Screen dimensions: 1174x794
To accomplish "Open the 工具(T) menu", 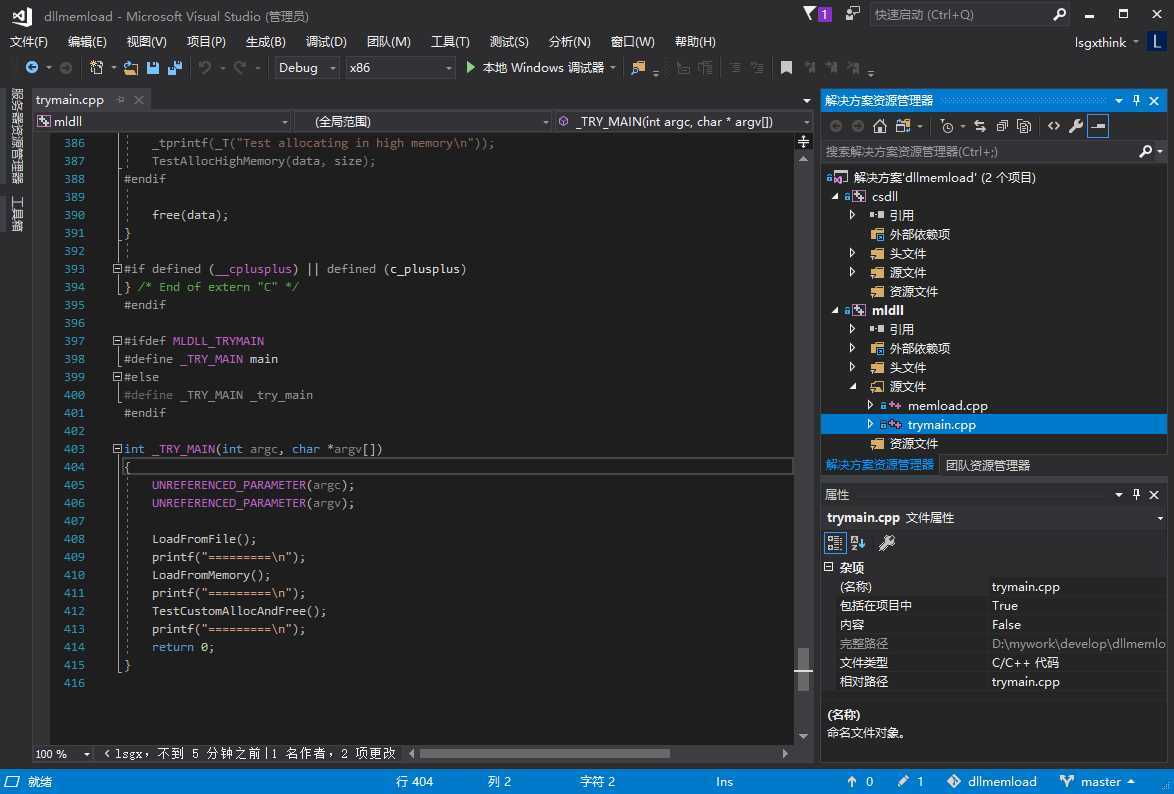I will coord(450,42).
